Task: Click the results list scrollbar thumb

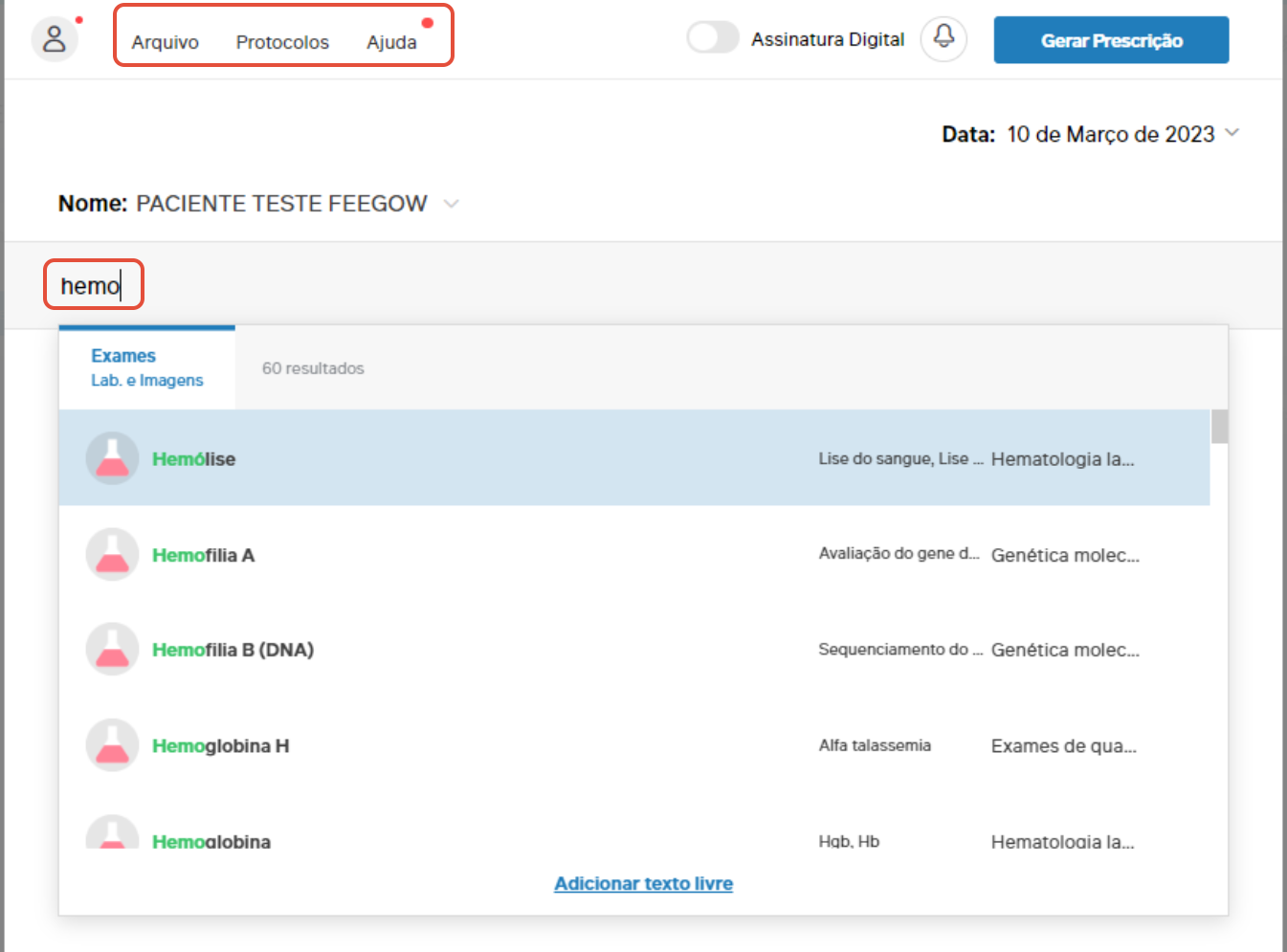Action: [x=1219, y=427]
